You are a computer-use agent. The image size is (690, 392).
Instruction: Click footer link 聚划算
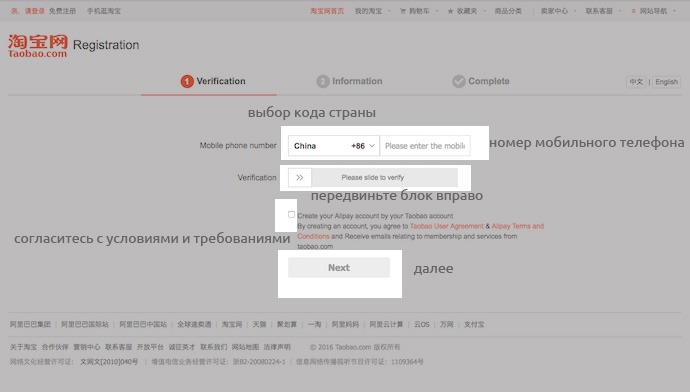[287, 324]
